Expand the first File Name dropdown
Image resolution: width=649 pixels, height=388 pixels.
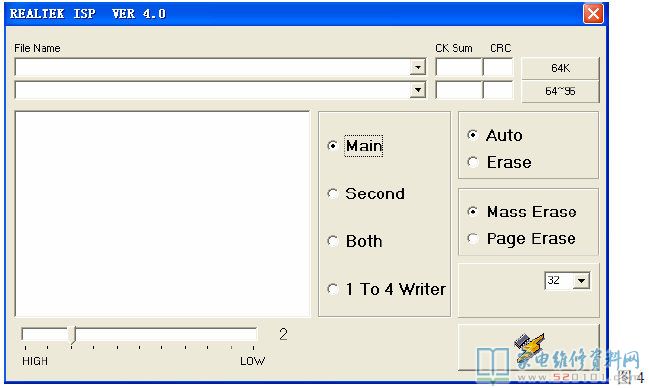(418, 67)
